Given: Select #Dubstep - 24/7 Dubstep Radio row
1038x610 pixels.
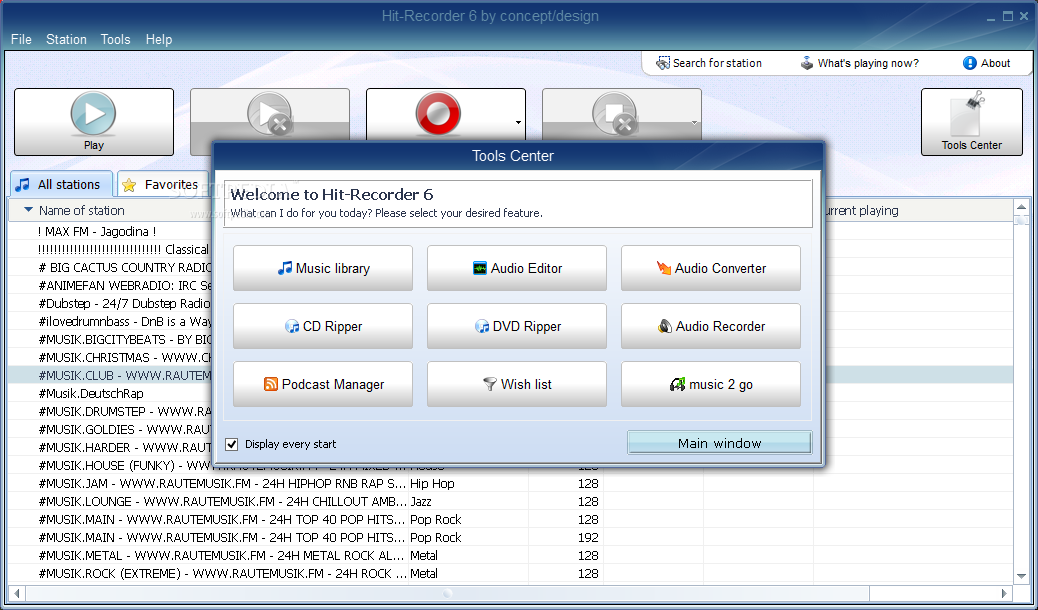Looking at the screenshot, I should pos(110,303).
